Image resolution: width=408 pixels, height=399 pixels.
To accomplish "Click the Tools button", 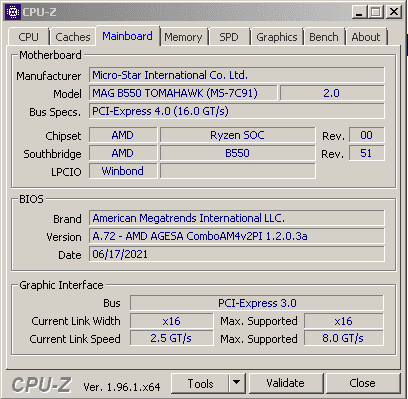I will 200,383.
